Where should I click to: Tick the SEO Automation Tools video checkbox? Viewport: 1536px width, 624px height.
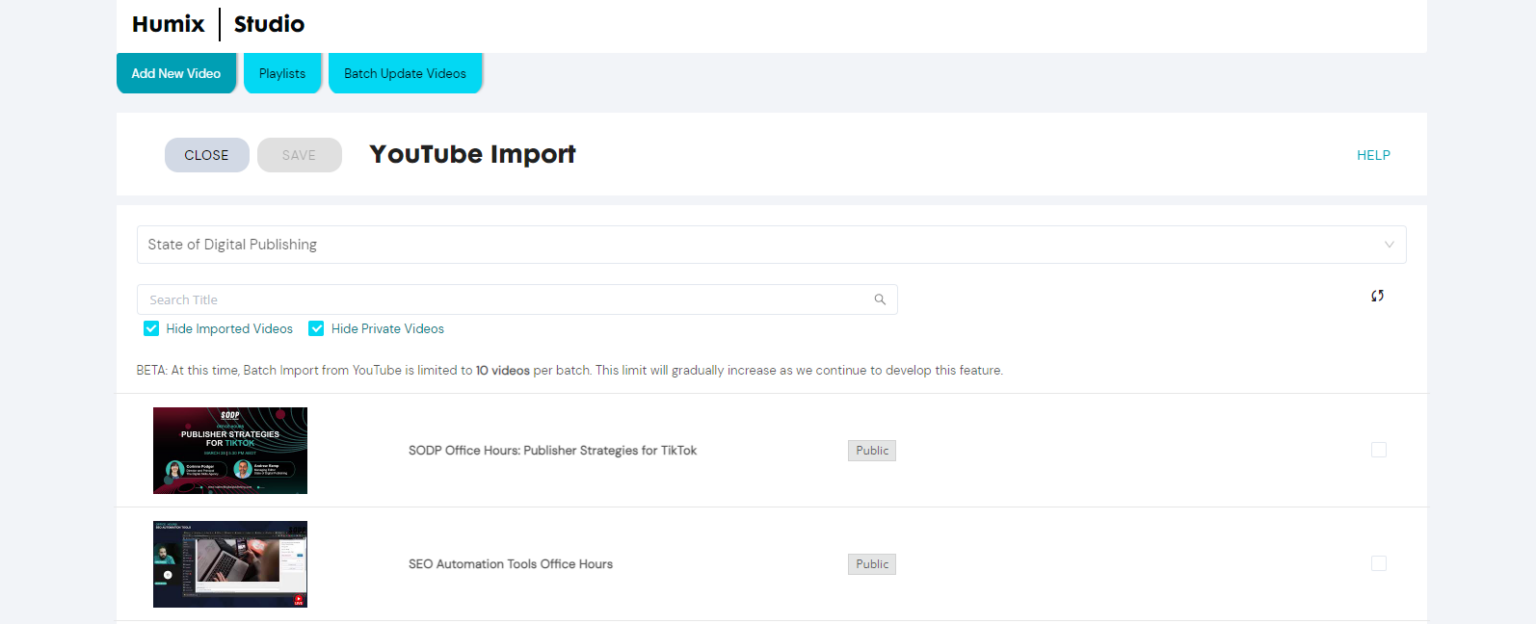pyautogui.click(x=1378, y=564)
